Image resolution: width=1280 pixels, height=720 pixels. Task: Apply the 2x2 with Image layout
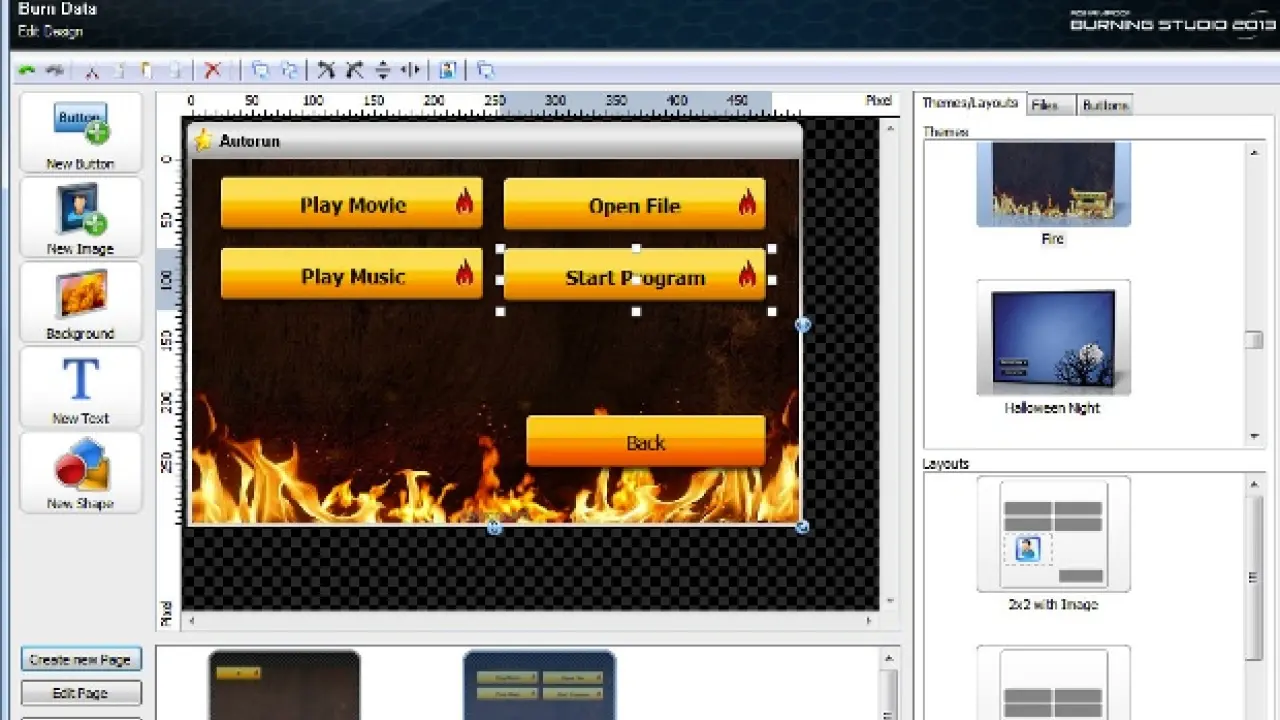click(1053, 534)
